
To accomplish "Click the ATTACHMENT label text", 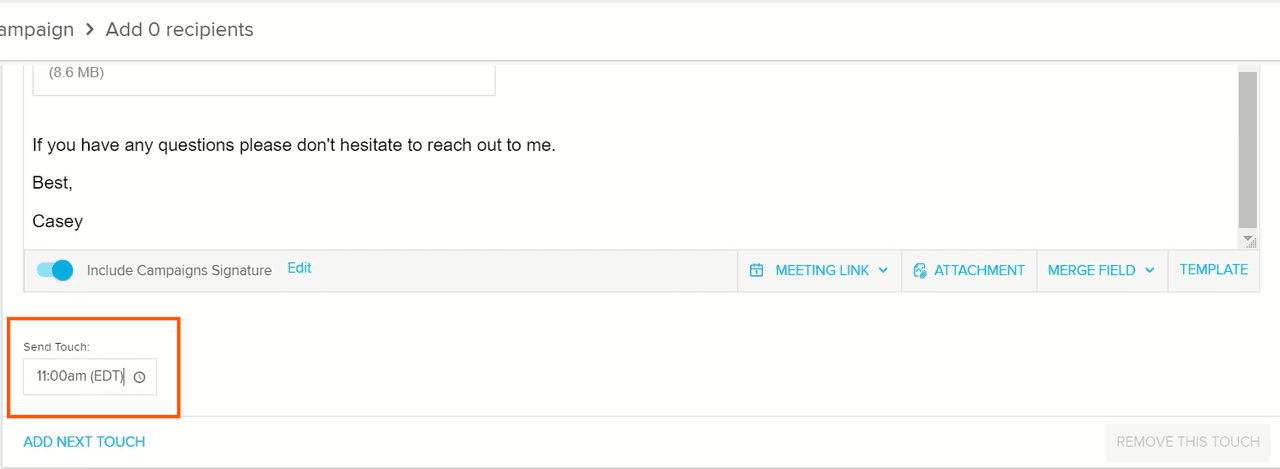I will (979, 270).
